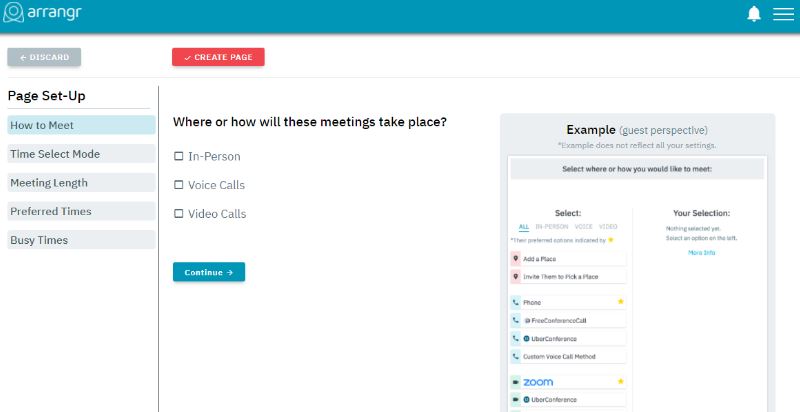Click the phone icon in the Phone row
Screen dimensions: 800x412
pos(515,301)
